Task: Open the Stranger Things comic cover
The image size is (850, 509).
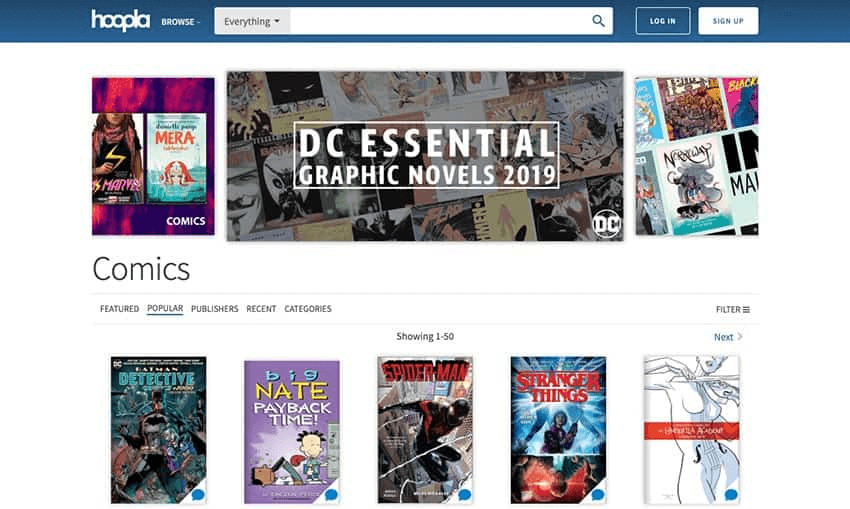Action: (x=558, y=430)
